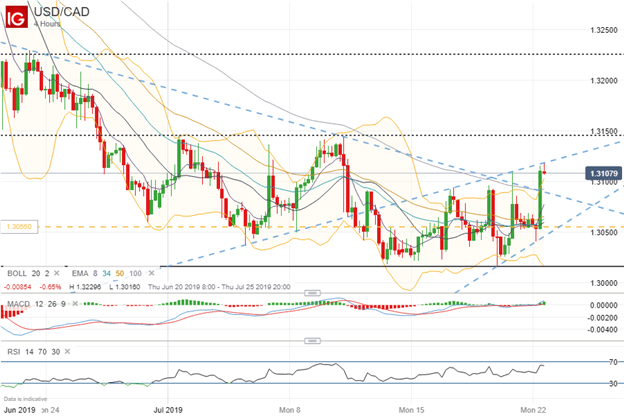Click the 4 Hours timeframe label
The height and width of the screenshot is (416, 624).
[x=47, y=24]
